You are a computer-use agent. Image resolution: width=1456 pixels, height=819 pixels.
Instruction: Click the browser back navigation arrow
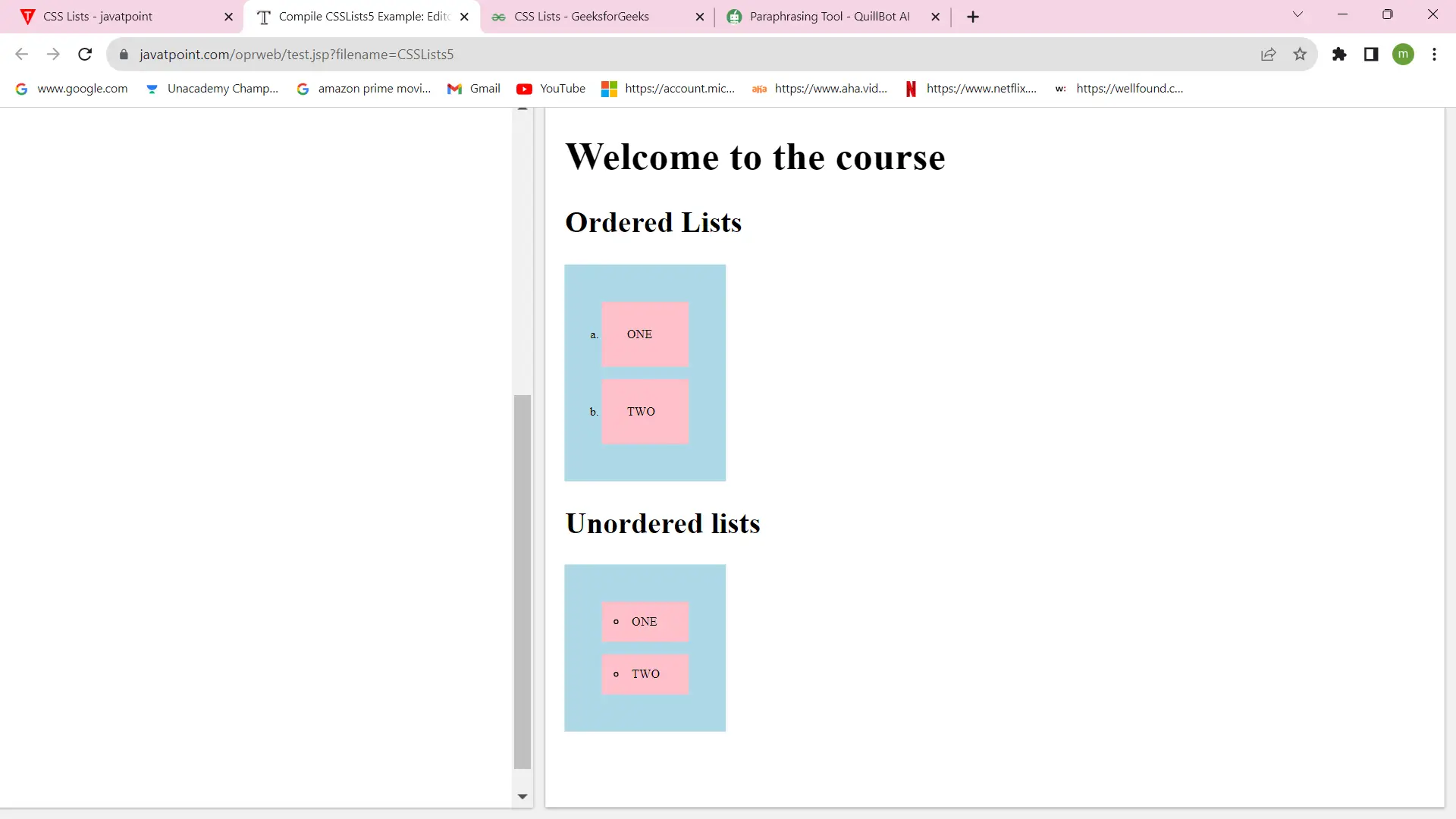tap(22, 54)
